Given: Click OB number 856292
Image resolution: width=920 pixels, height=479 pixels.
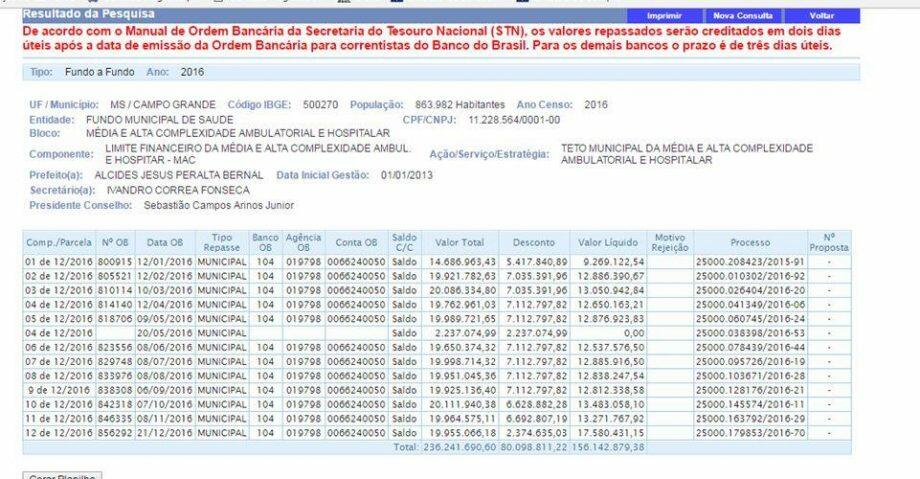Looking at the screenshot, I should click(115, 433).
